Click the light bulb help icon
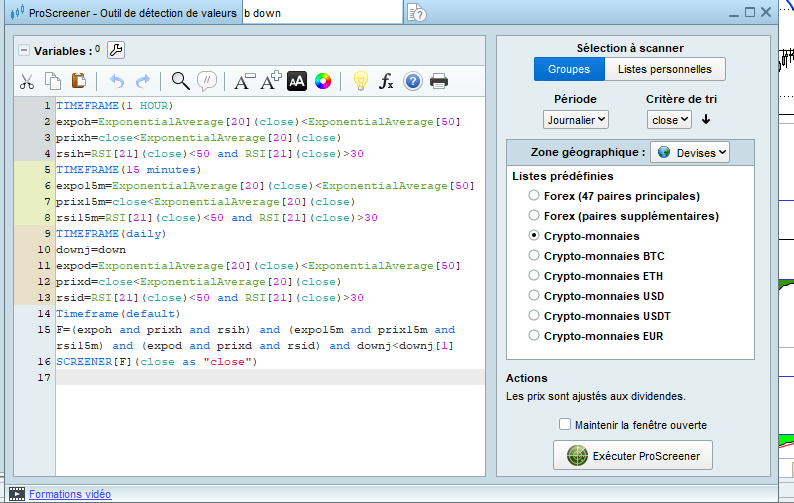The width and height of the screenshot is (794, 503). 361,81
